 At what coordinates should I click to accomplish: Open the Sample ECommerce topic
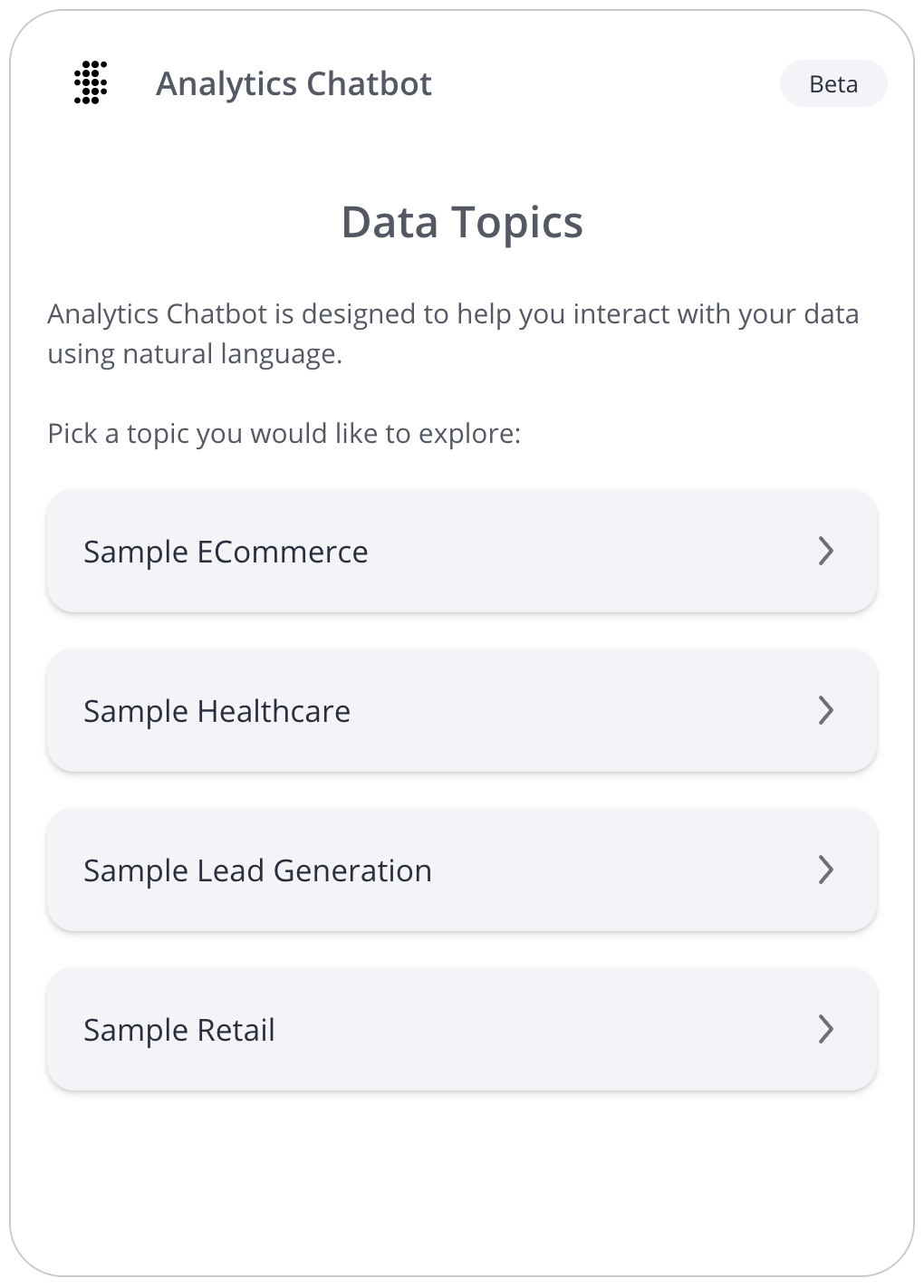[462, 551]
